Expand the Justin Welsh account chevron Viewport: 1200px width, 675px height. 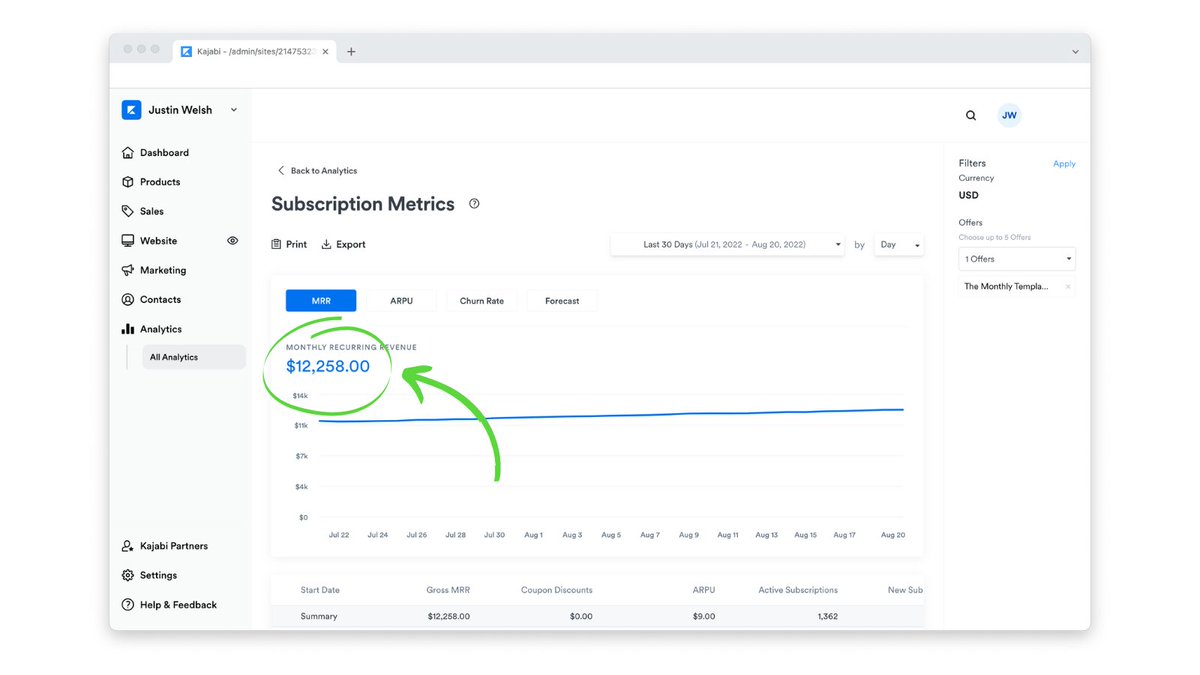coord(234,110)
